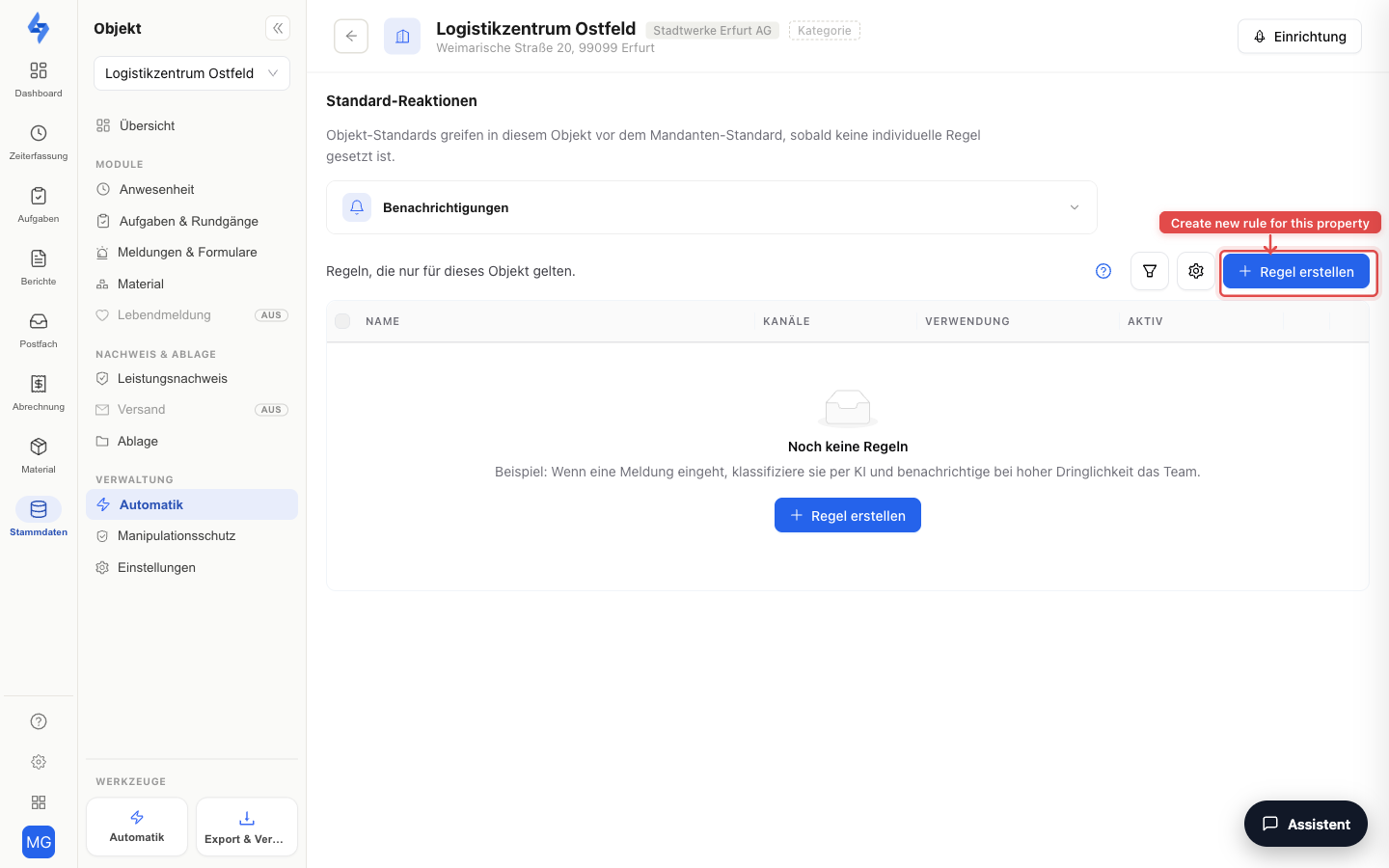The height and width of the screenshot is (868, 1389).
Task: Open Abrechnung billing section
Action: [39, 393]
